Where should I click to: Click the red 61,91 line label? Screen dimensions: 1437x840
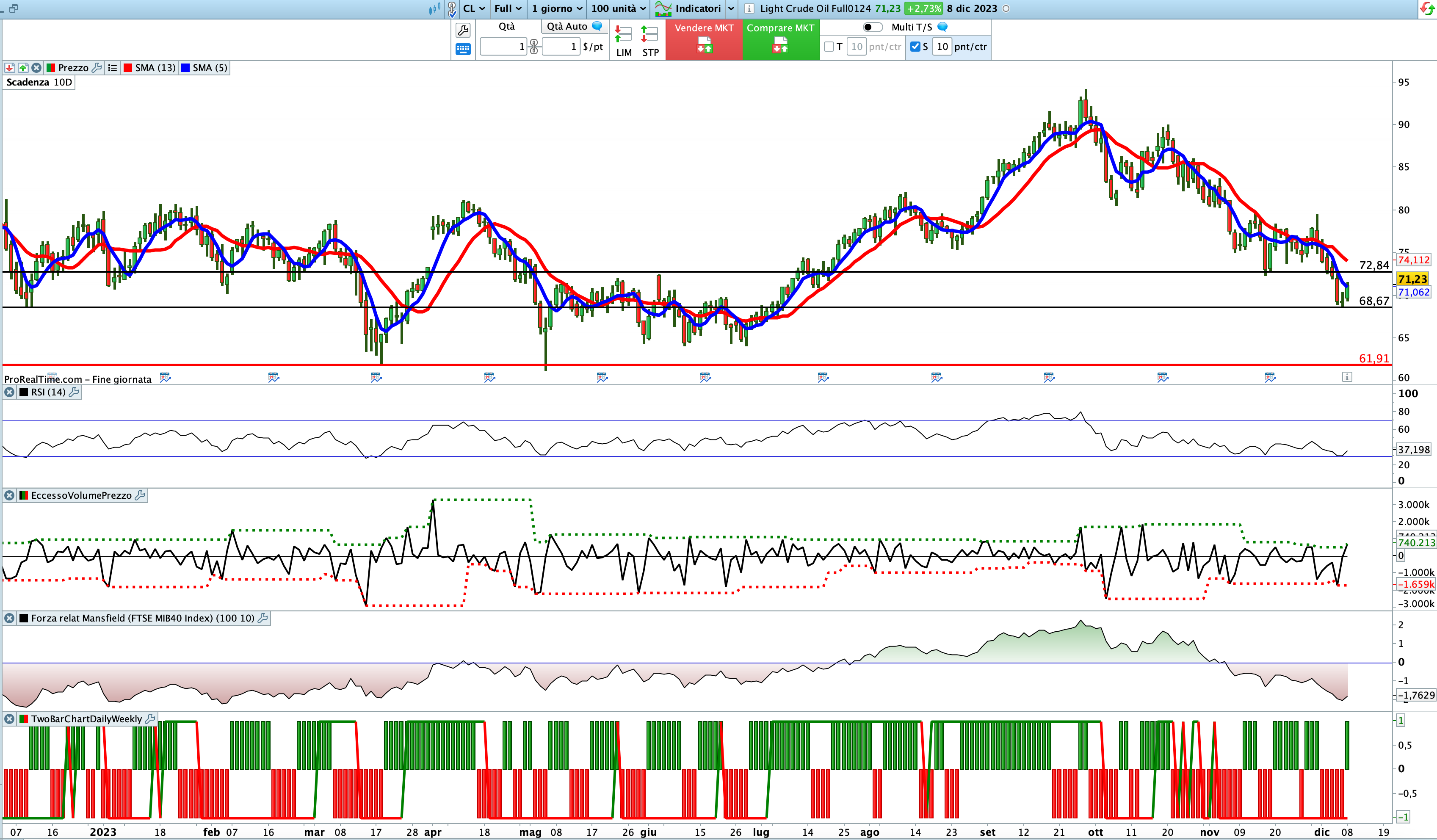click(x=1374, y=359)
